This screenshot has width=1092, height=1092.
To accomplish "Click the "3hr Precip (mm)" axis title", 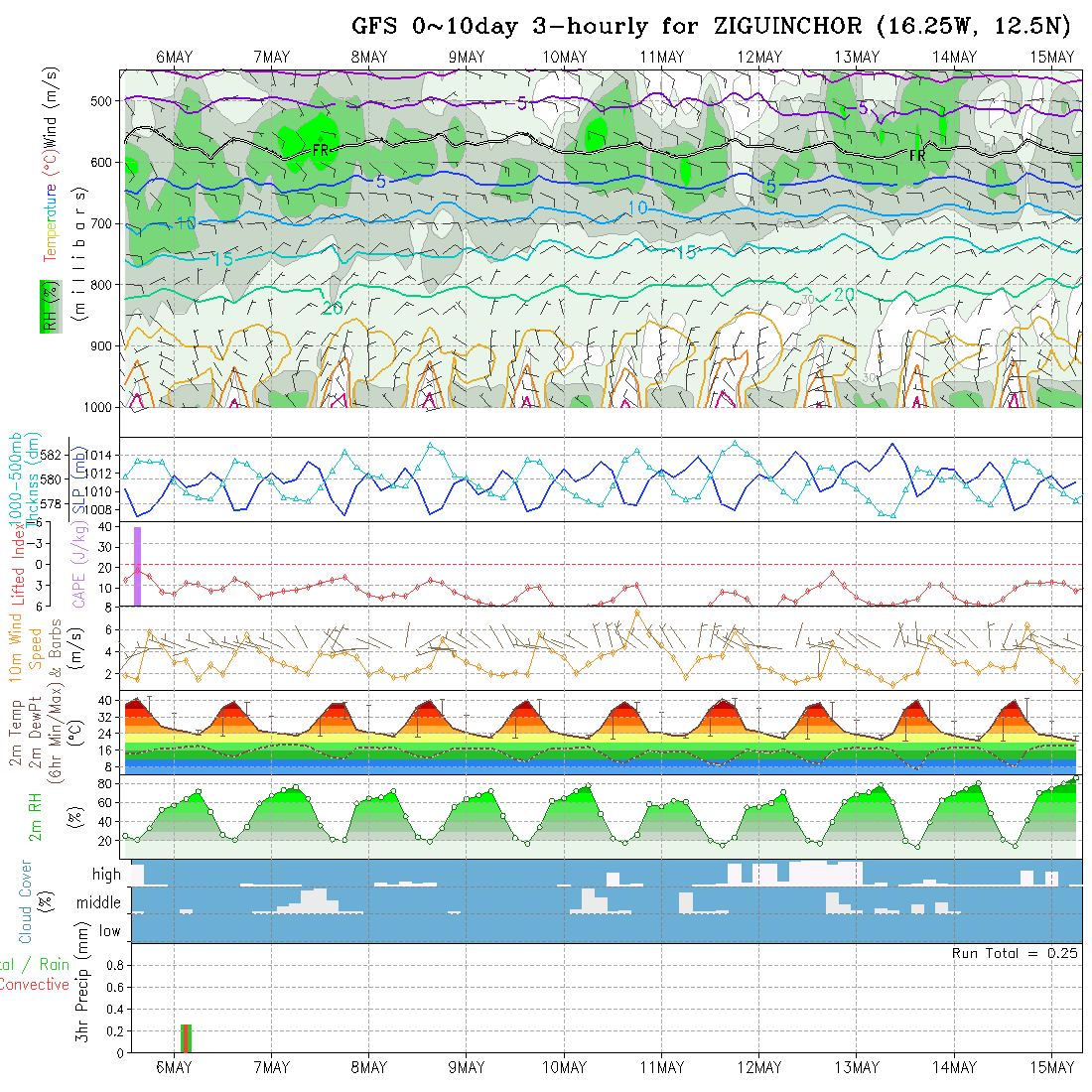I will pos(84,998).
